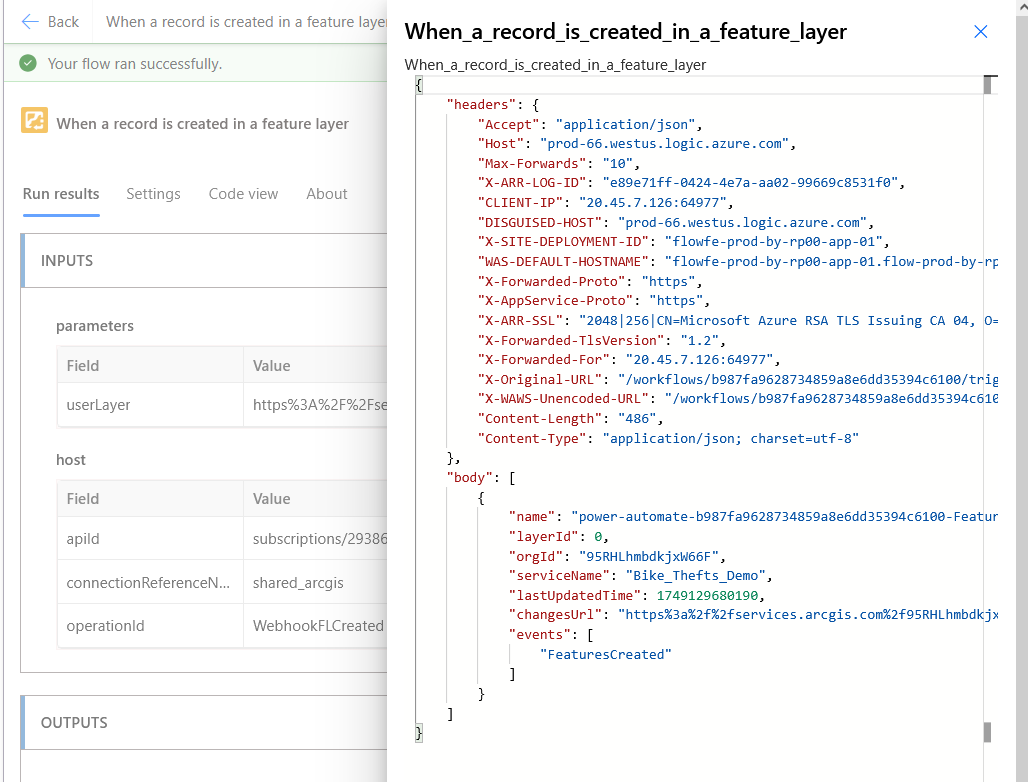Switch to the Settings tab
Viewport: 1028px width, 782px height.
tap(153, 194)
